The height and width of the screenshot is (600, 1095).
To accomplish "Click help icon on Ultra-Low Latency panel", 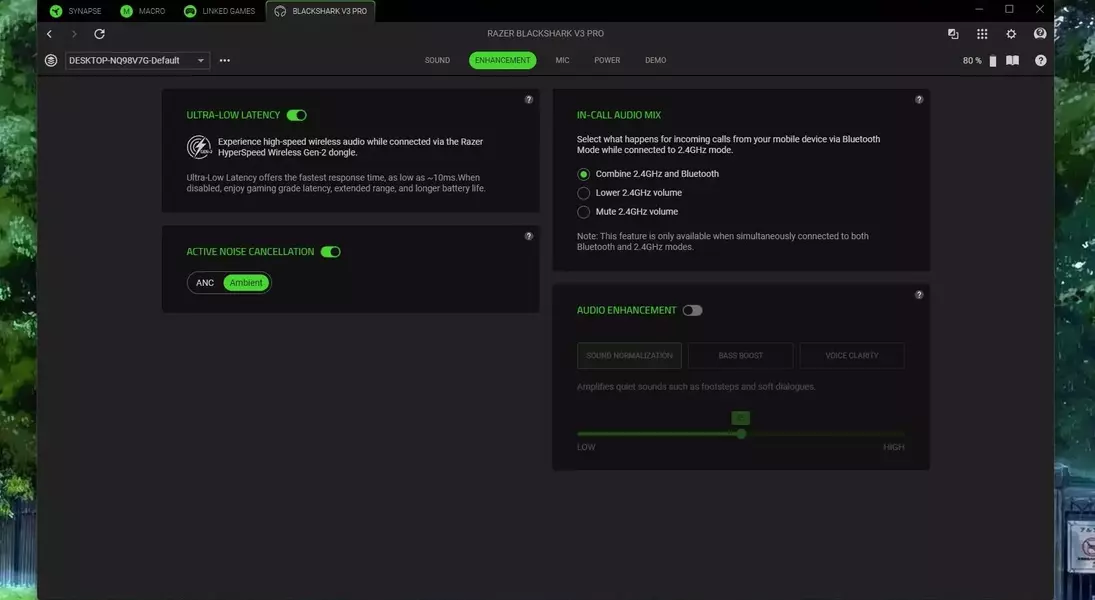I will point(529,100).
